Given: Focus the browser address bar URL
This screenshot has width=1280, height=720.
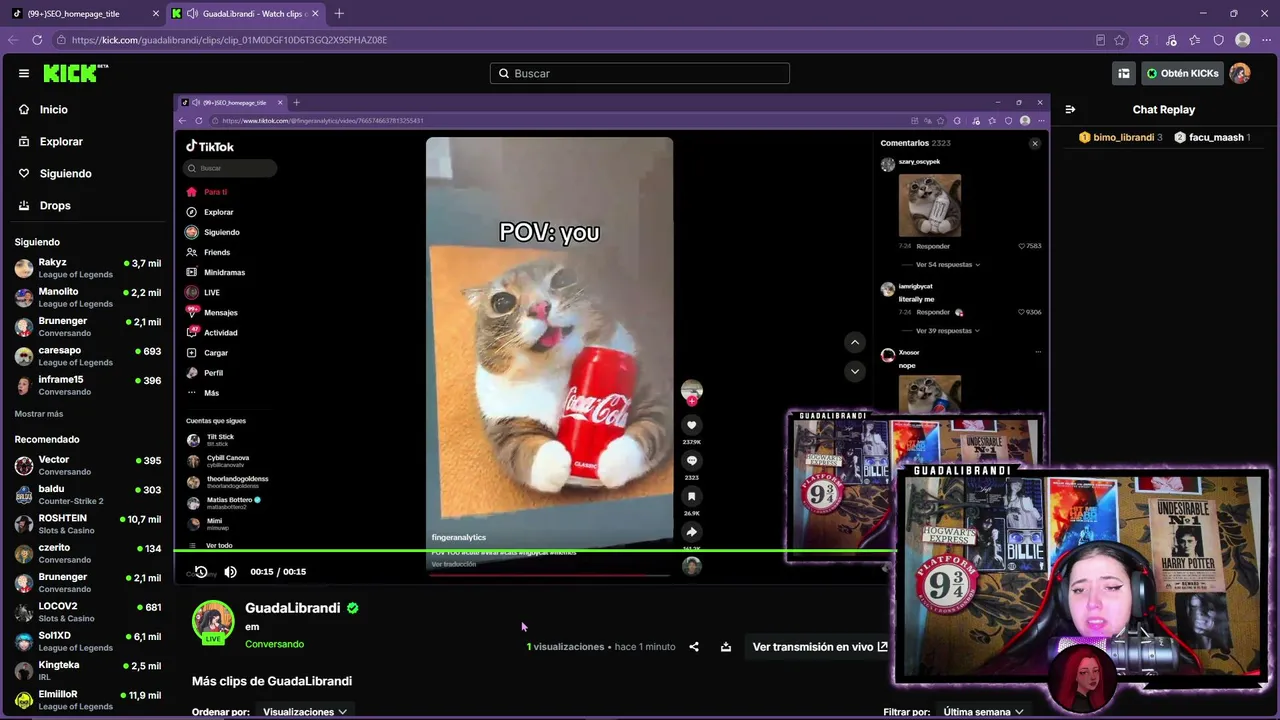Looking at the screenshot, I should pos(229,40).
